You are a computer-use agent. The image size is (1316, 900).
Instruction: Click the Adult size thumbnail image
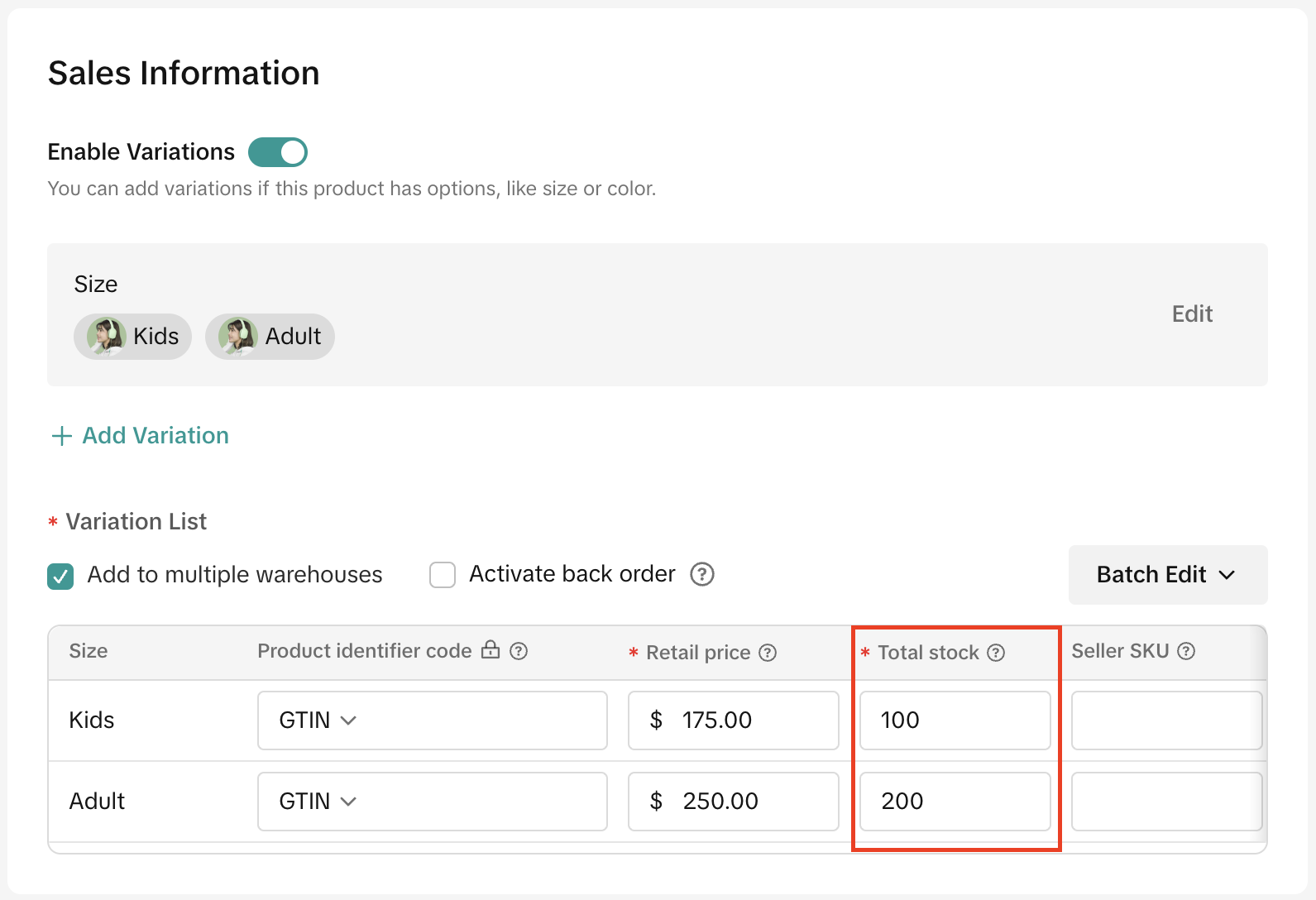coord(237,337)
